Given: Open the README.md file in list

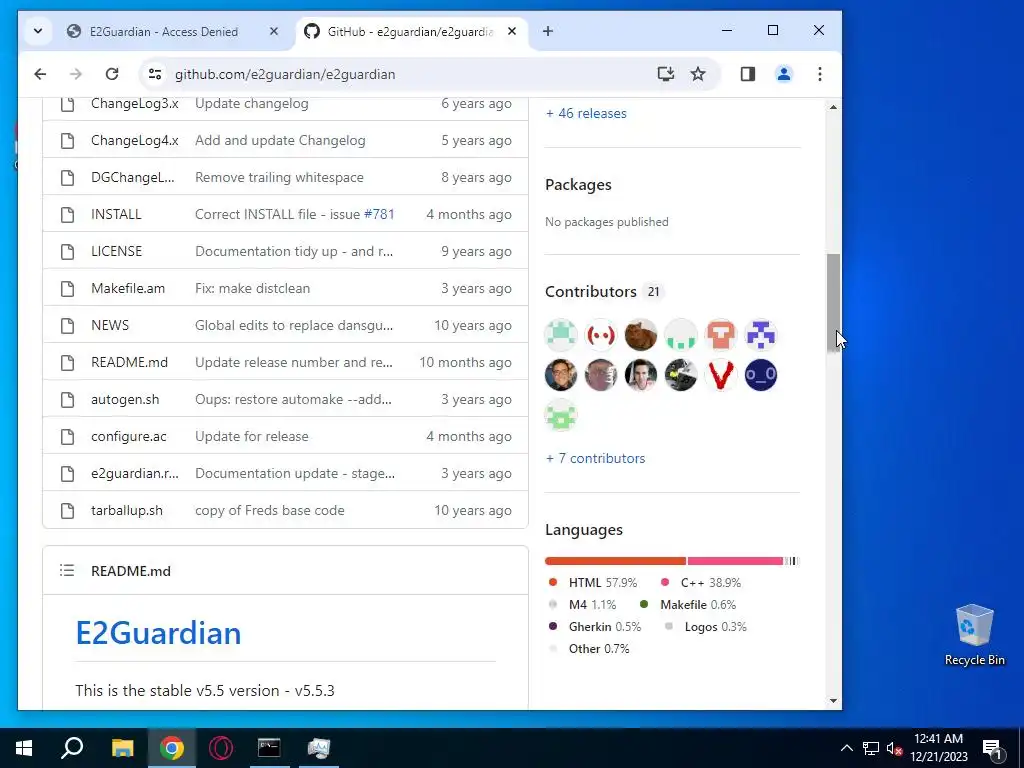Looking at the screenshot, I should (129, 362).
